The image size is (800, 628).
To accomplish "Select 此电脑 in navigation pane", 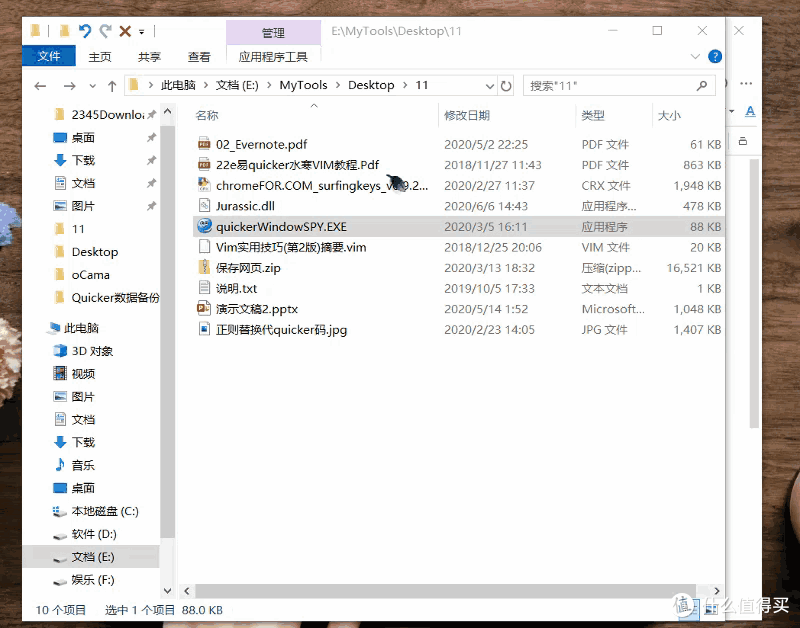I will [81, 328].
